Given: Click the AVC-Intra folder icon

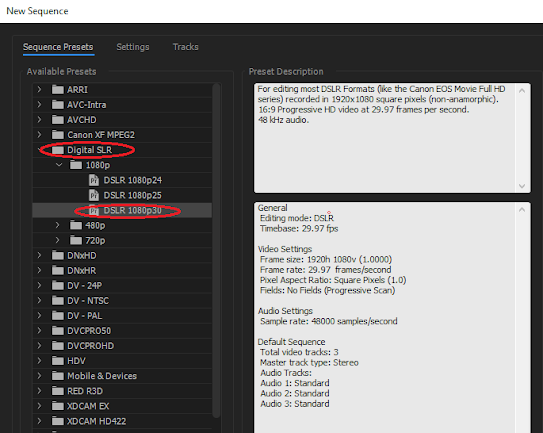Looking at the screenshot, I should 58,105.
